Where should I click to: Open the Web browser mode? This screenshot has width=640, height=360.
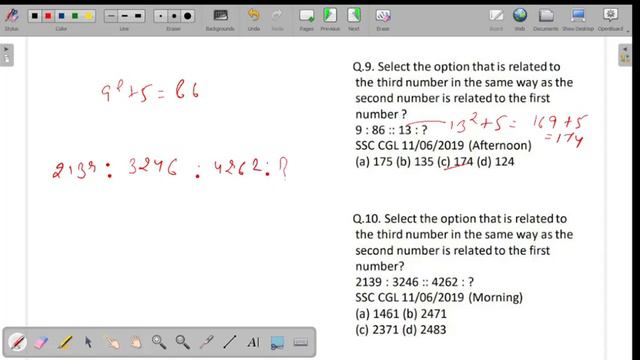(520, 20)
